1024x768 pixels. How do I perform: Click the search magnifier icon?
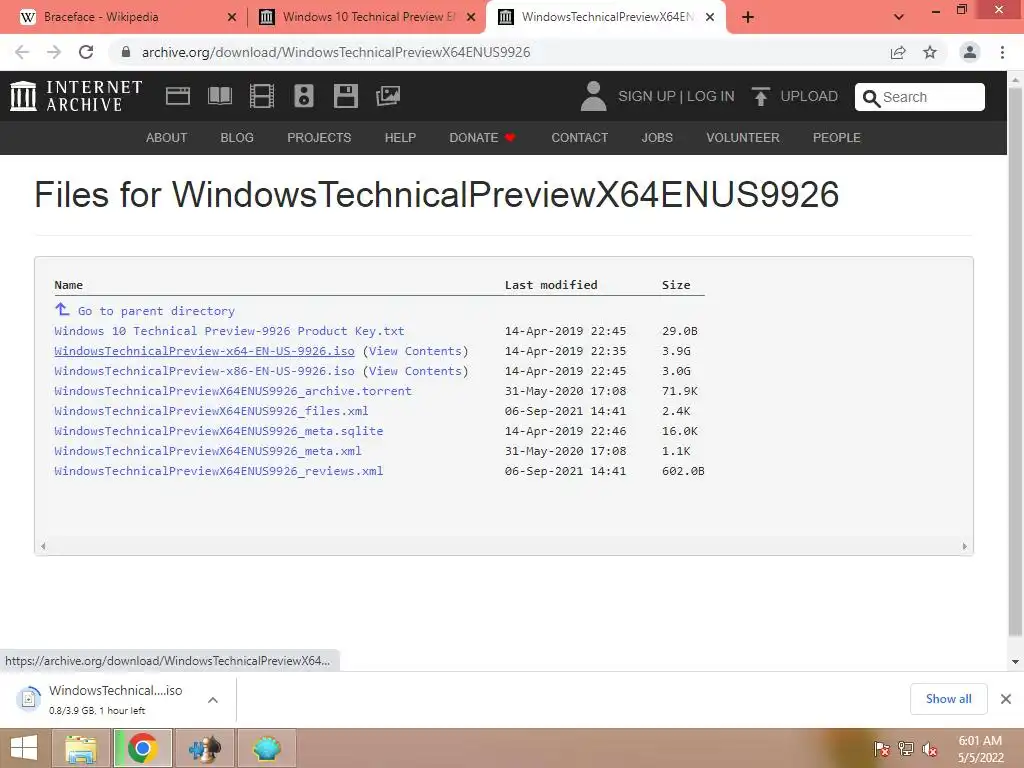tap(871, 98)
